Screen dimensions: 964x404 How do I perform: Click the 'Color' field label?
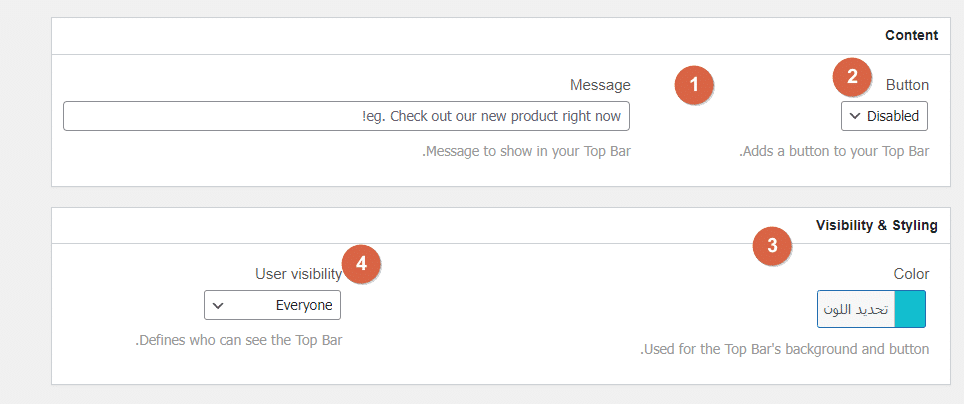(911, 274)
